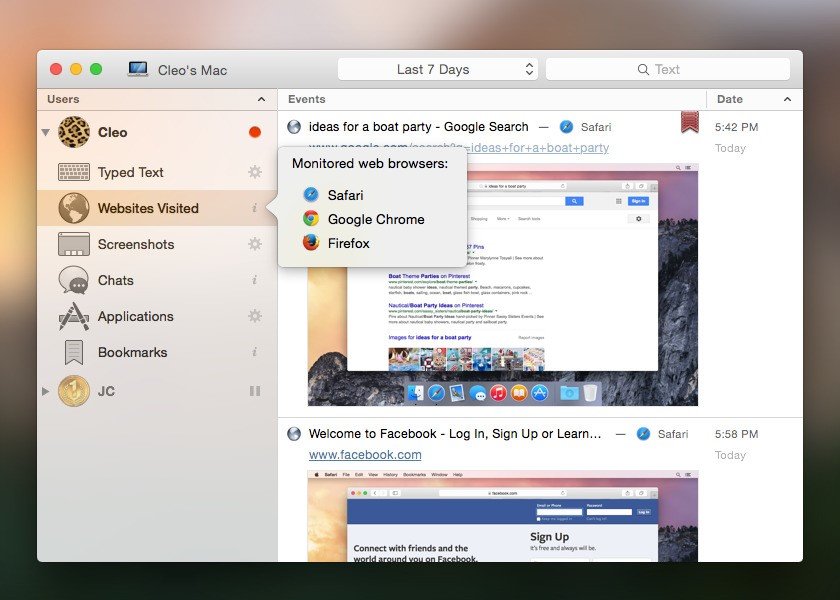Viewport: 840px width, 600px height.
Task: Click the Chrome logo icon in popover
Action: point(311,219)
